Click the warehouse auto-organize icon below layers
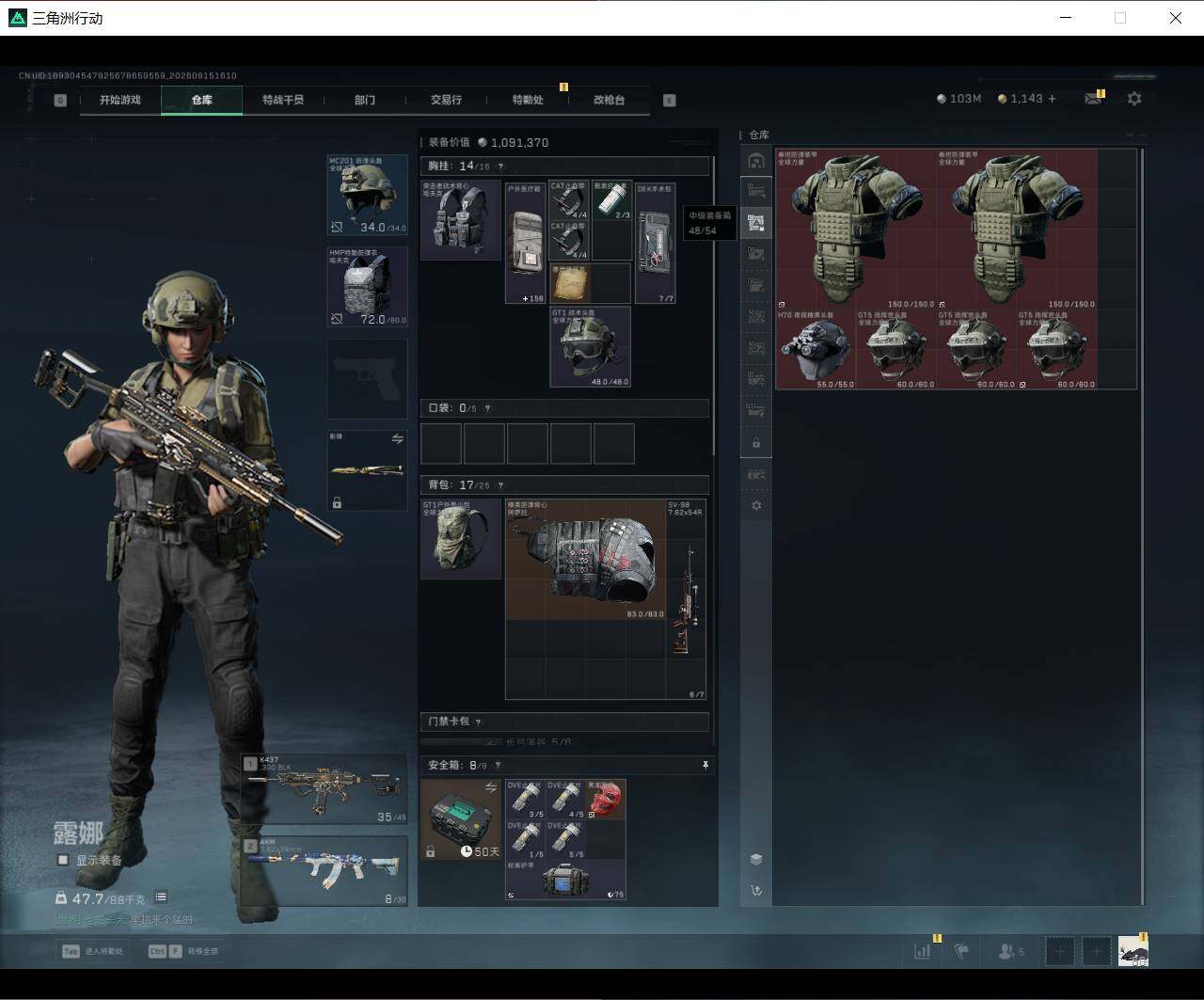 [x=756, y=890]
